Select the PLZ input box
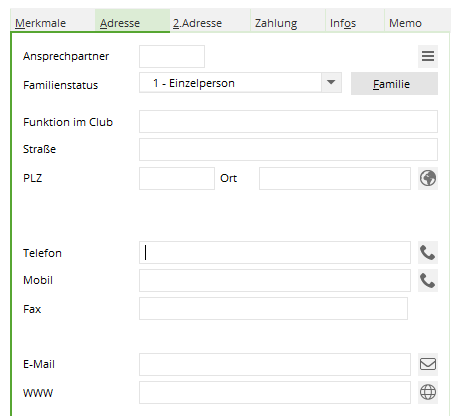This screenshot has height=416, width=458. click(x=177, y=178)
